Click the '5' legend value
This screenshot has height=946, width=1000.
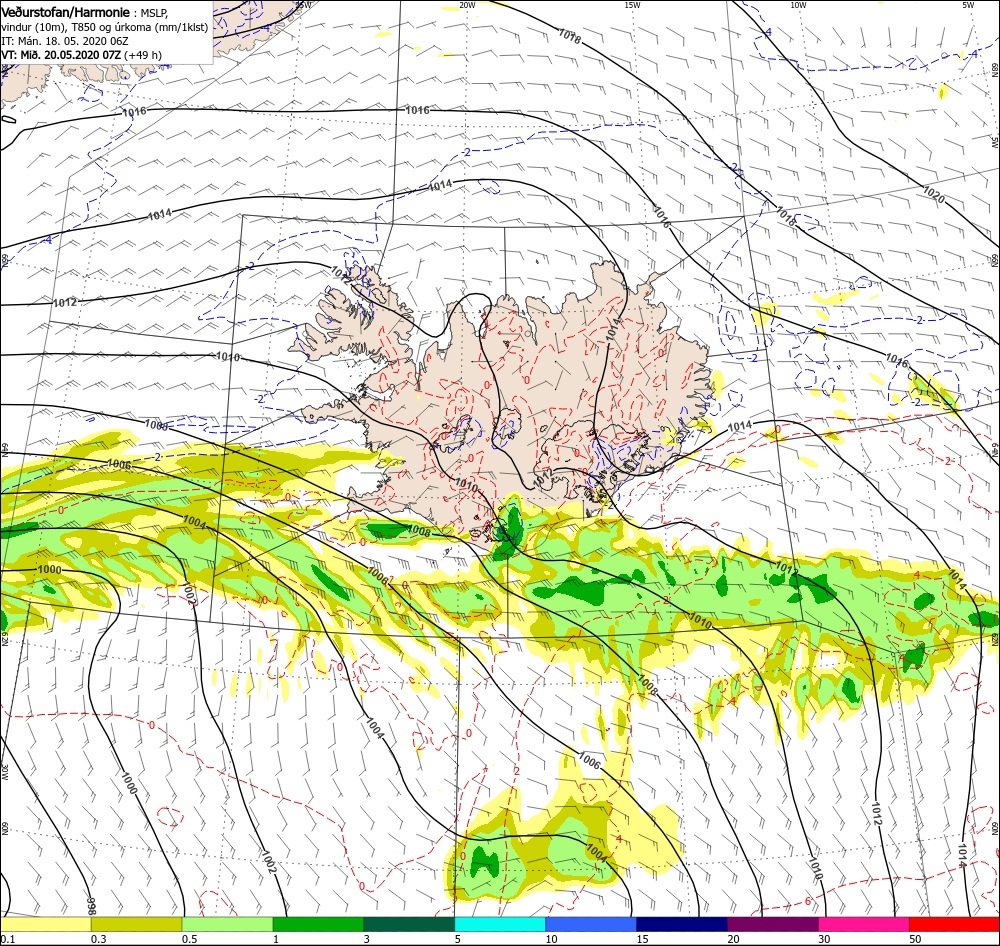pos(458,939)
